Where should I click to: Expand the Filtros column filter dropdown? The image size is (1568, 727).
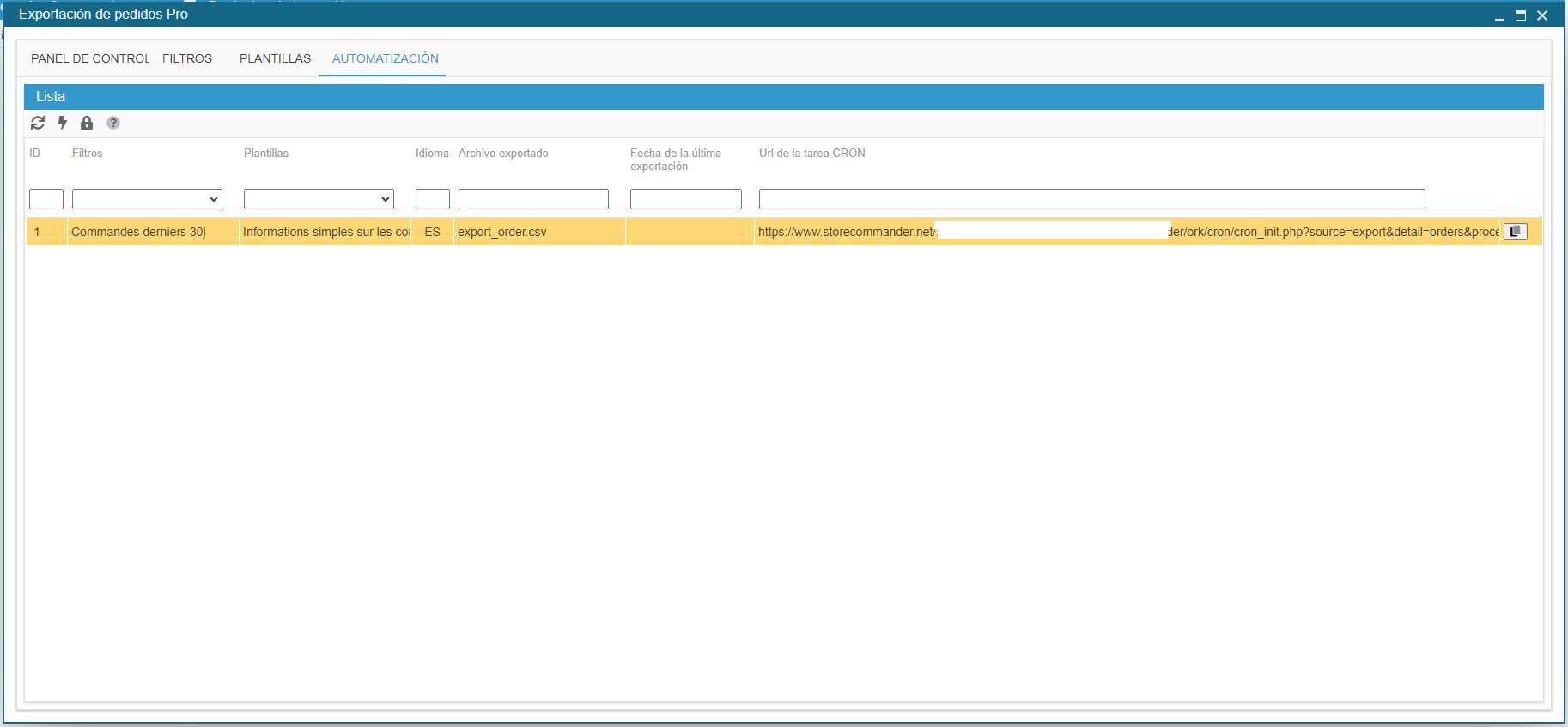(147, 199)
